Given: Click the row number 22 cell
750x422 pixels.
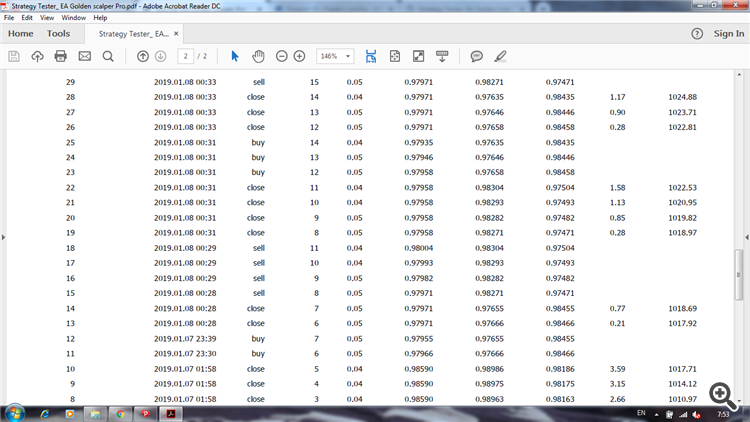Looking at the screenshot, I should coord(70,188).
